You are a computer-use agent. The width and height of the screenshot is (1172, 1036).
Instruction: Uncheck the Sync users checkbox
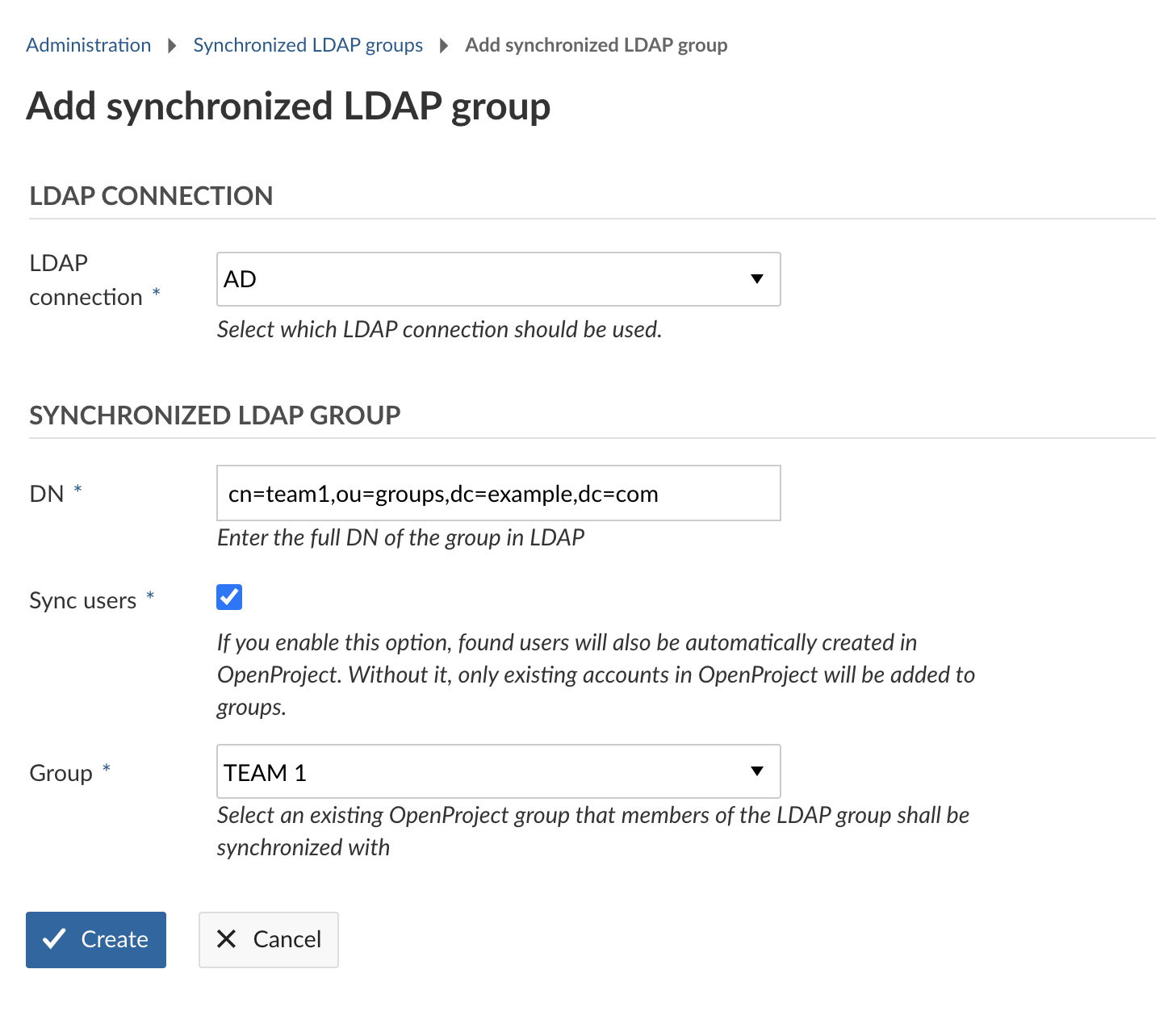click(229, 597)
